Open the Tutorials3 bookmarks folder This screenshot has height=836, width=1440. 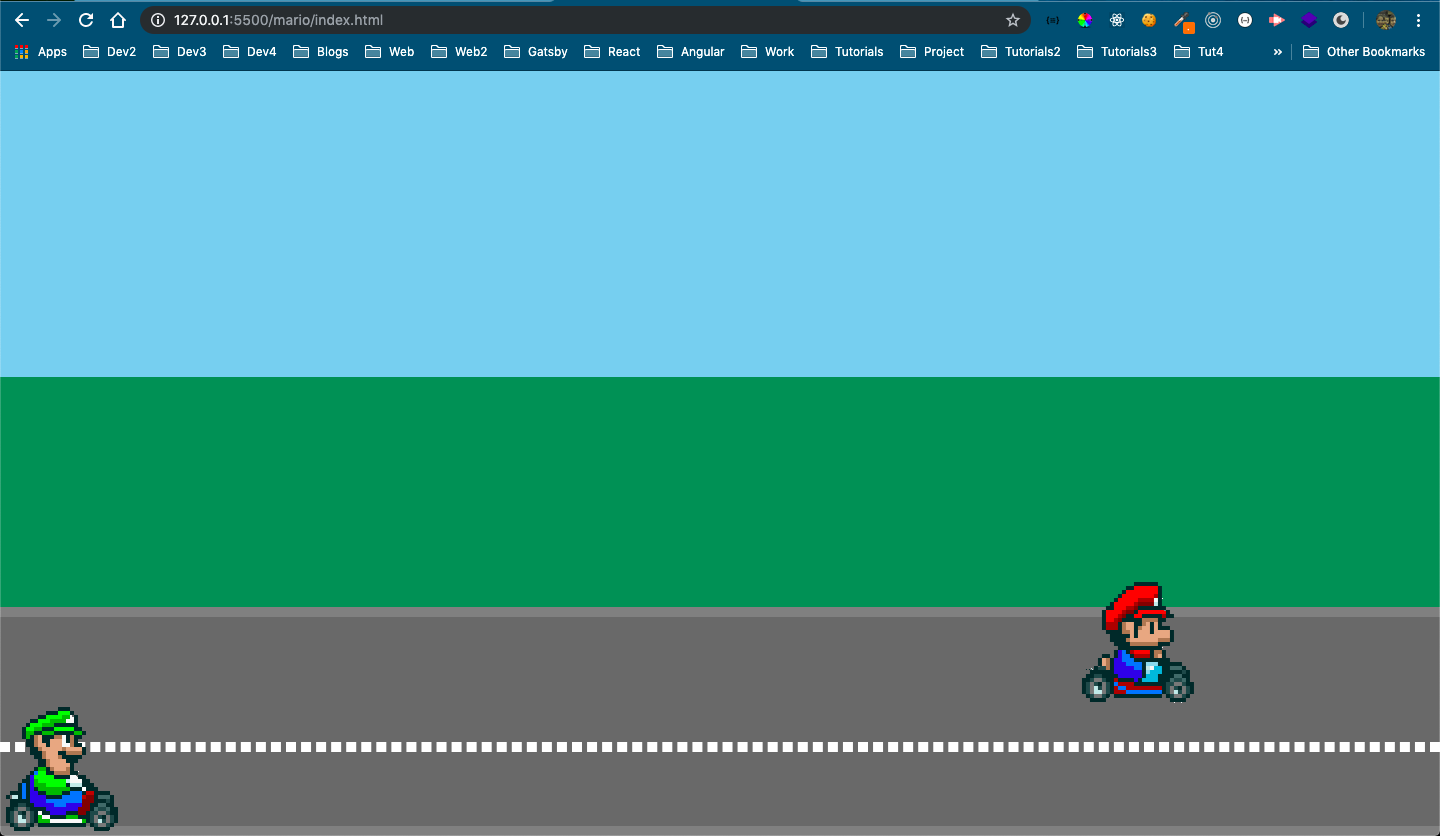(1117, 52)
